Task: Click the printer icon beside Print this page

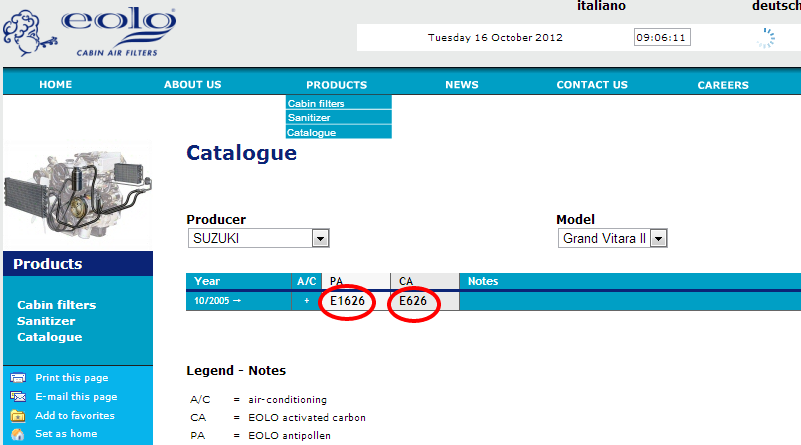Action: pyautogui.click(x=18, y=378)
